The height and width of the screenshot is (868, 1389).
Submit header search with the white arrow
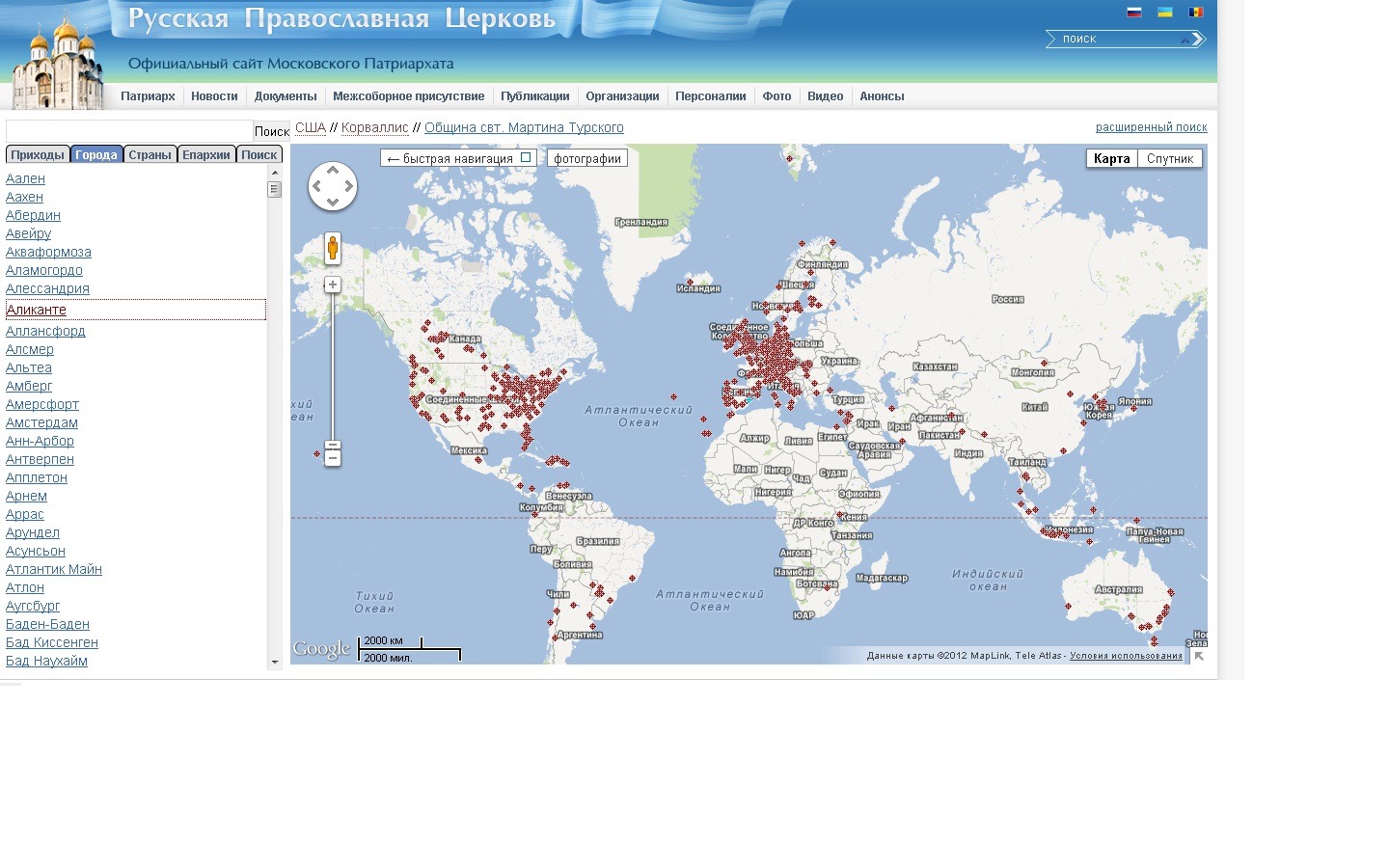[x=1198, y=39]
